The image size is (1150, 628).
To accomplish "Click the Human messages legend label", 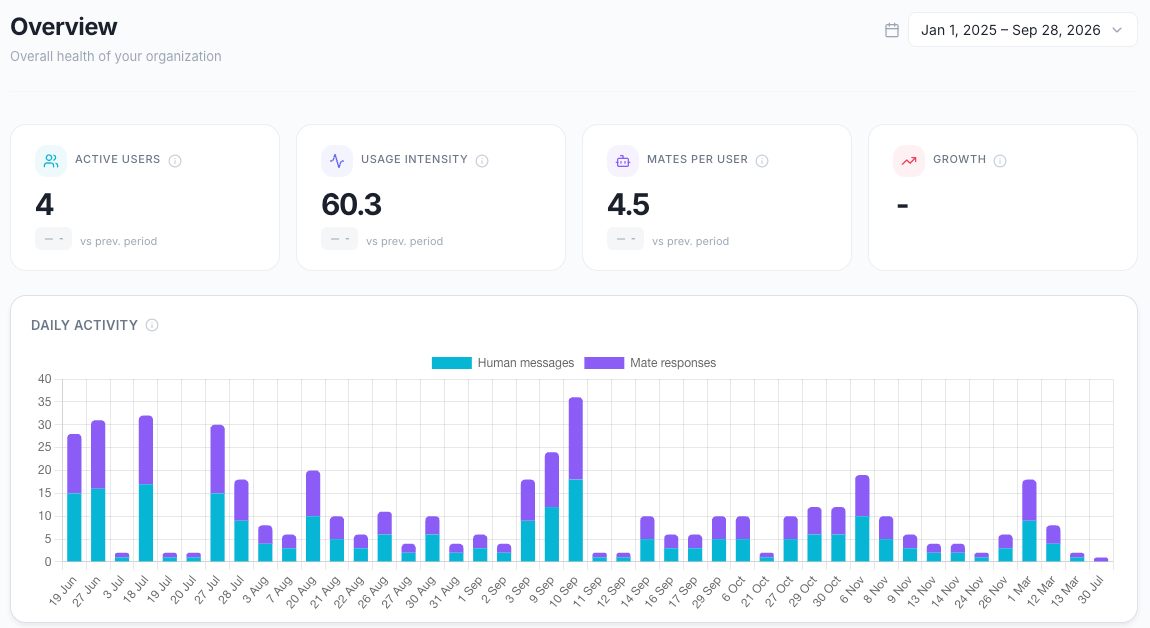I will tap(526, 362).
